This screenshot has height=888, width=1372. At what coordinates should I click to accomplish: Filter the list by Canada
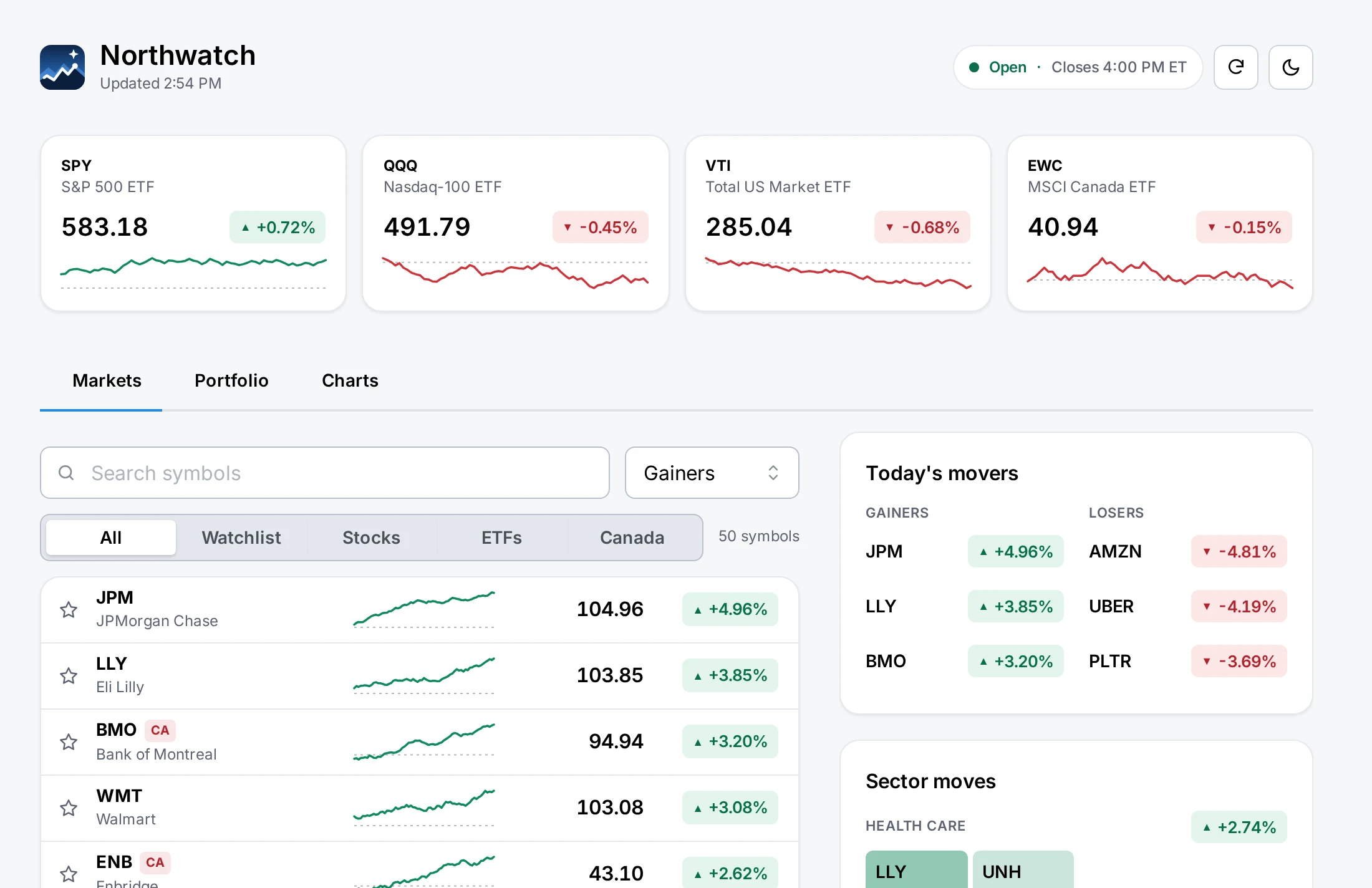[632, 538]
